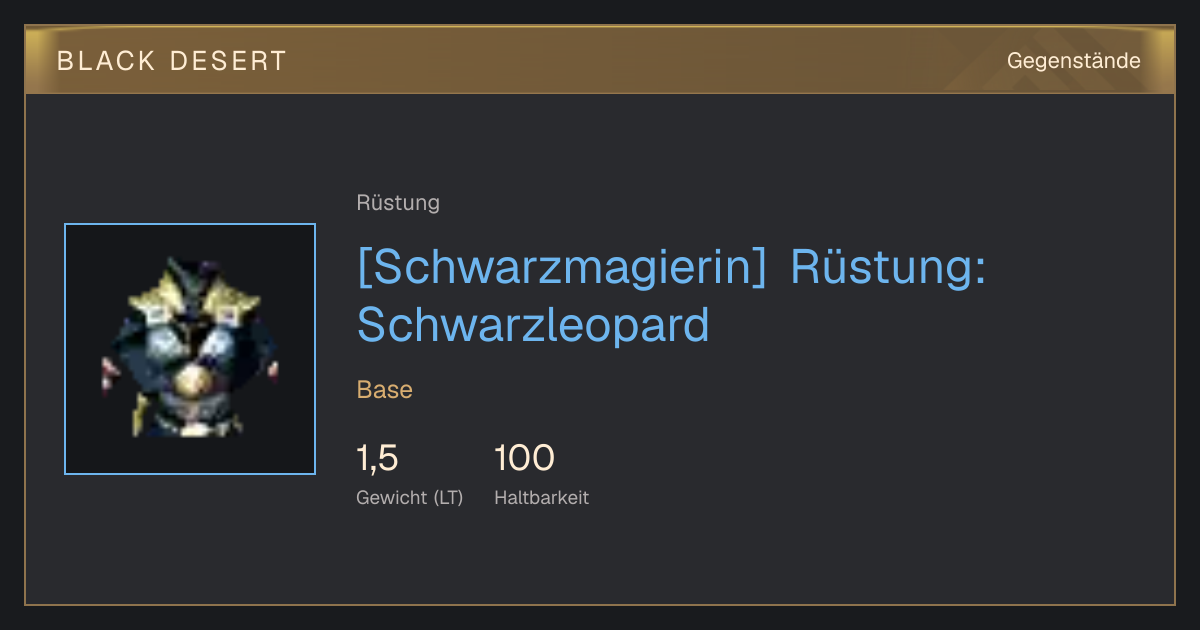Click the Haltbarkeit label

pos(541,497)
